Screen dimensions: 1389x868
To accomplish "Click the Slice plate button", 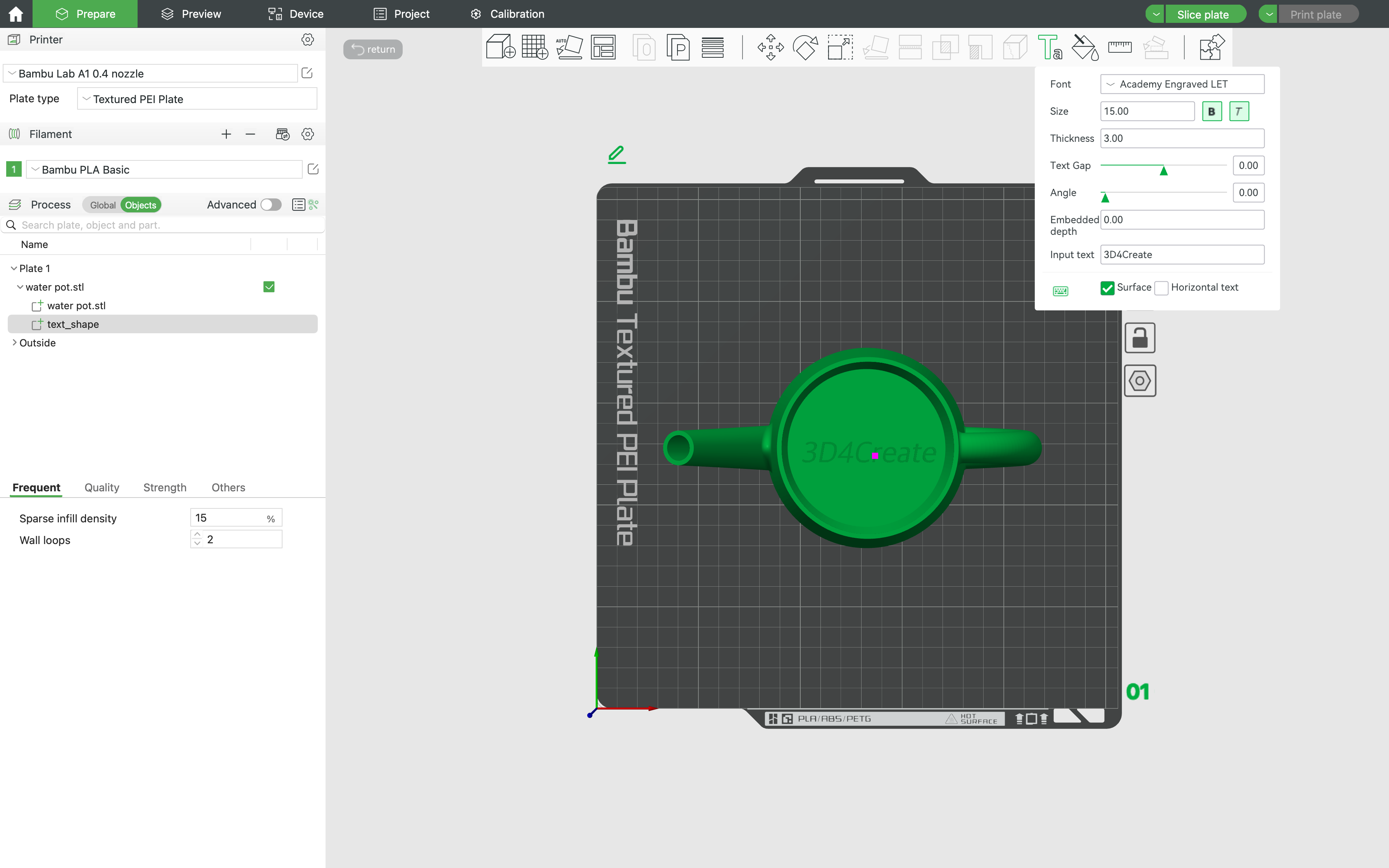I will tap(1203, 14).
